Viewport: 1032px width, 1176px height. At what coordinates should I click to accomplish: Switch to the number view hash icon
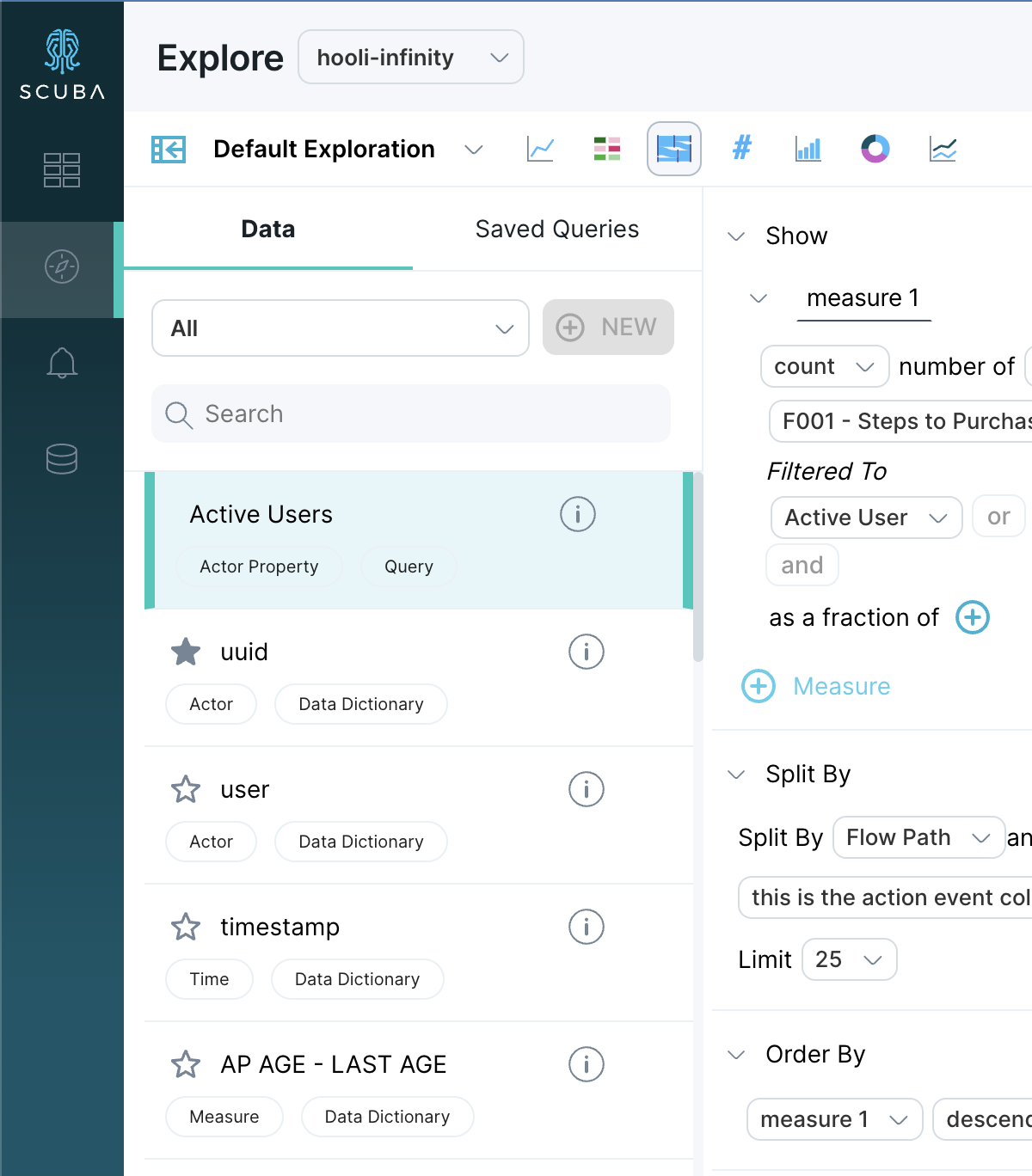(741, 148)
